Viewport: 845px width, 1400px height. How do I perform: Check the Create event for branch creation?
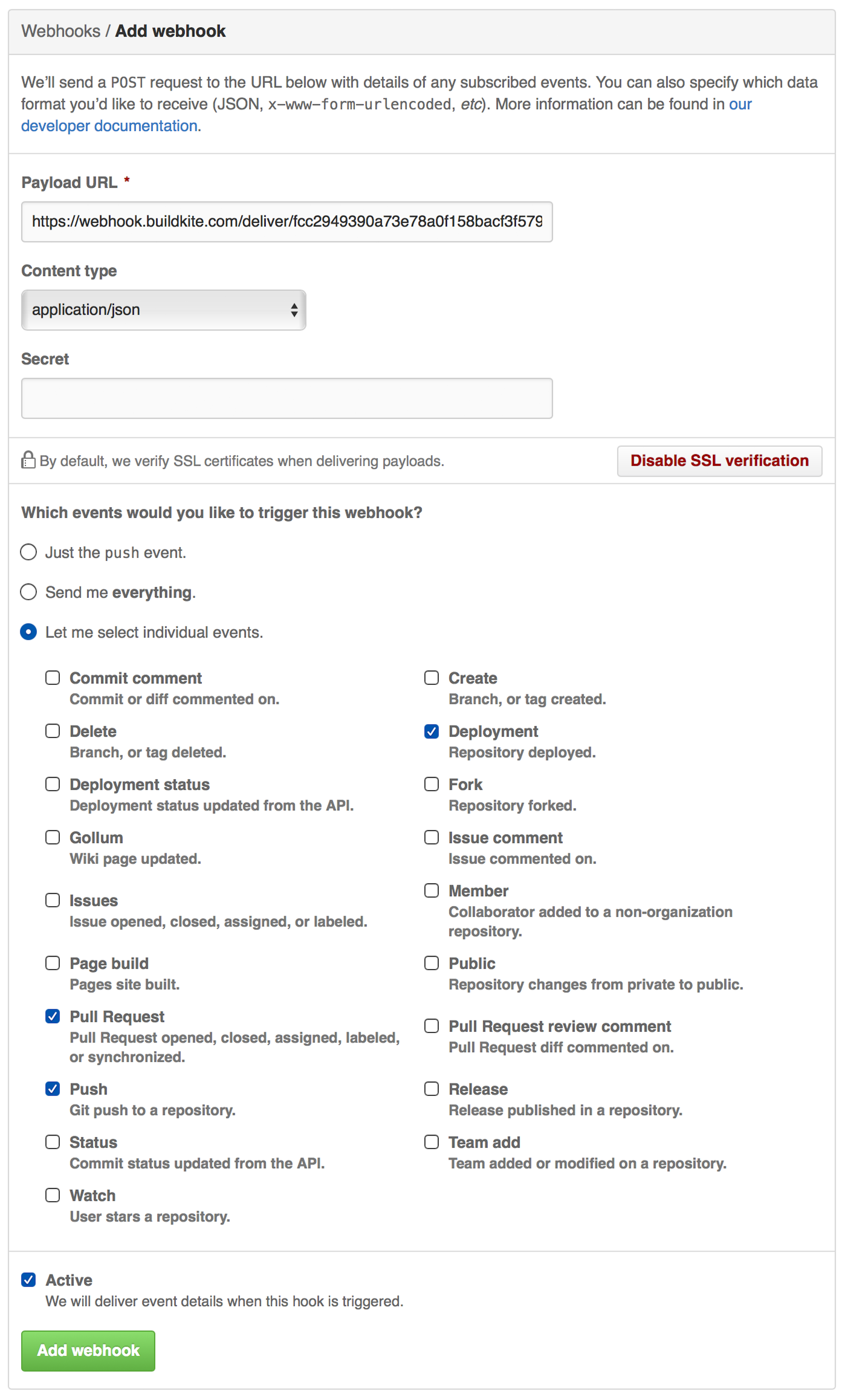point(431,677)
